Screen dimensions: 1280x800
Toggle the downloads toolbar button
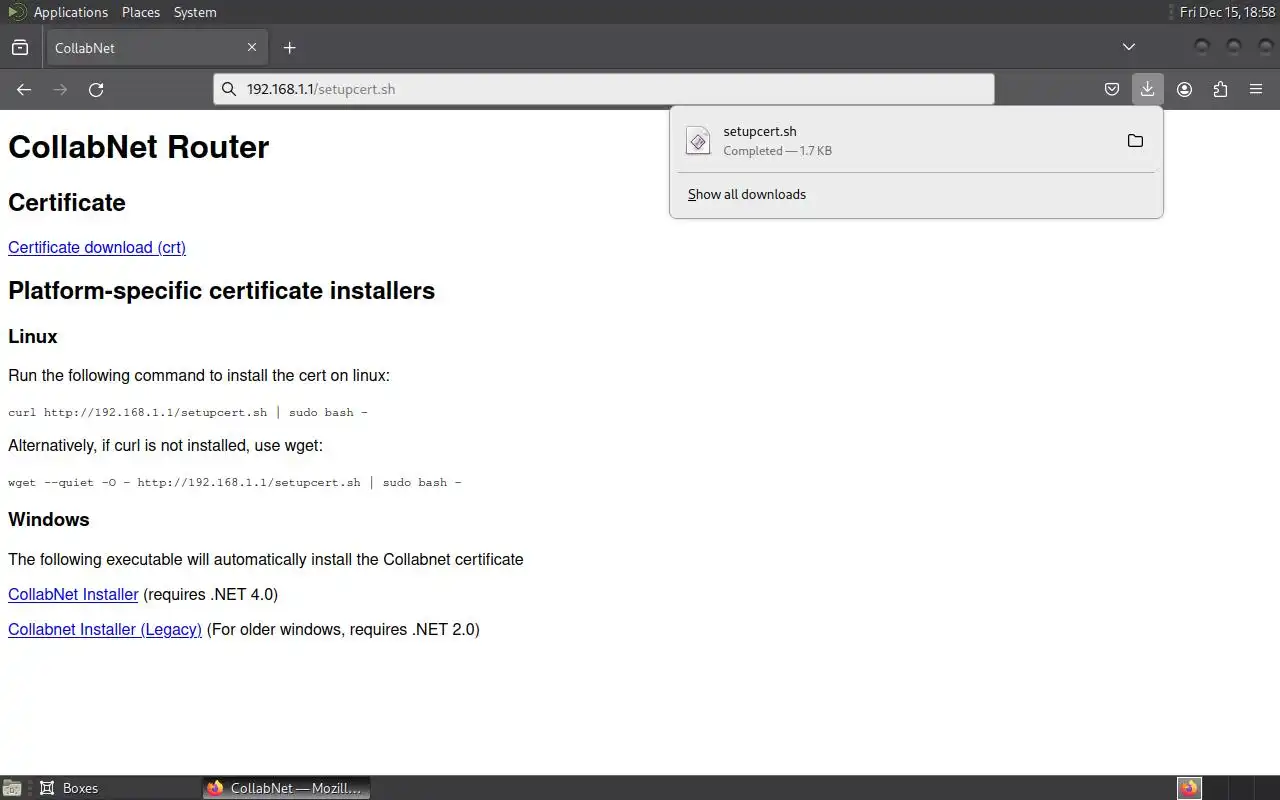[x=1147, y=89]
